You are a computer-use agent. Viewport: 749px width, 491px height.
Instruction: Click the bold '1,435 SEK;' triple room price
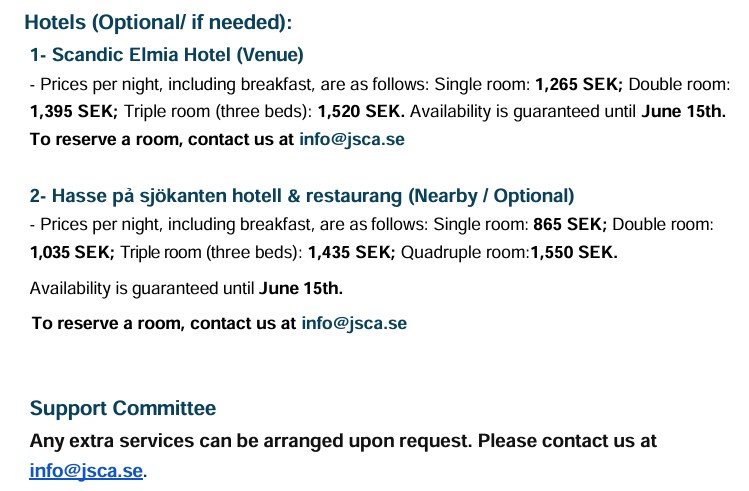coord(351,252)
